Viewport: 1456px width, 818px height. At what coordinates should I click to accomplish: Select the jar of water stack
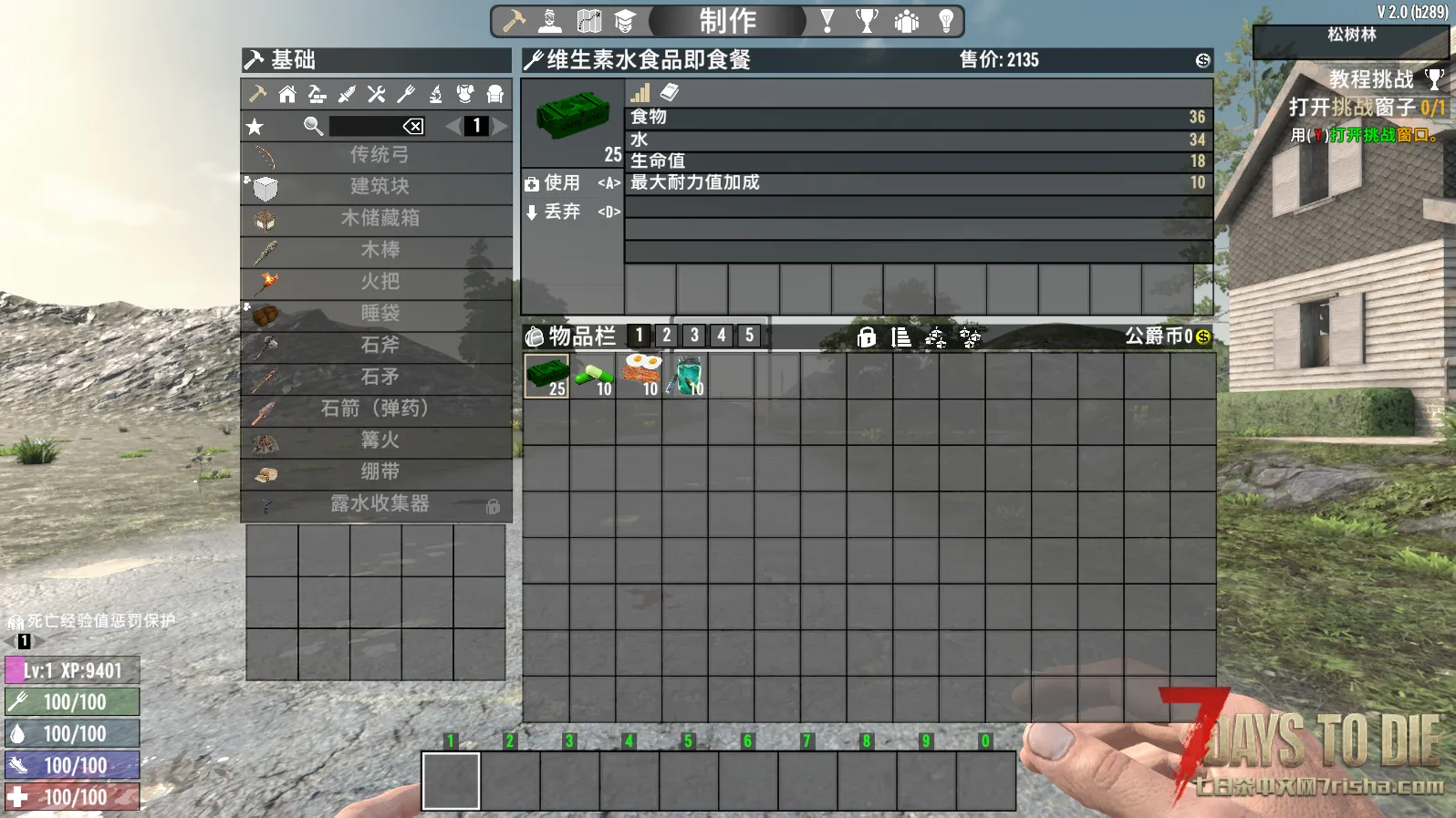click(x=686, y=376)
